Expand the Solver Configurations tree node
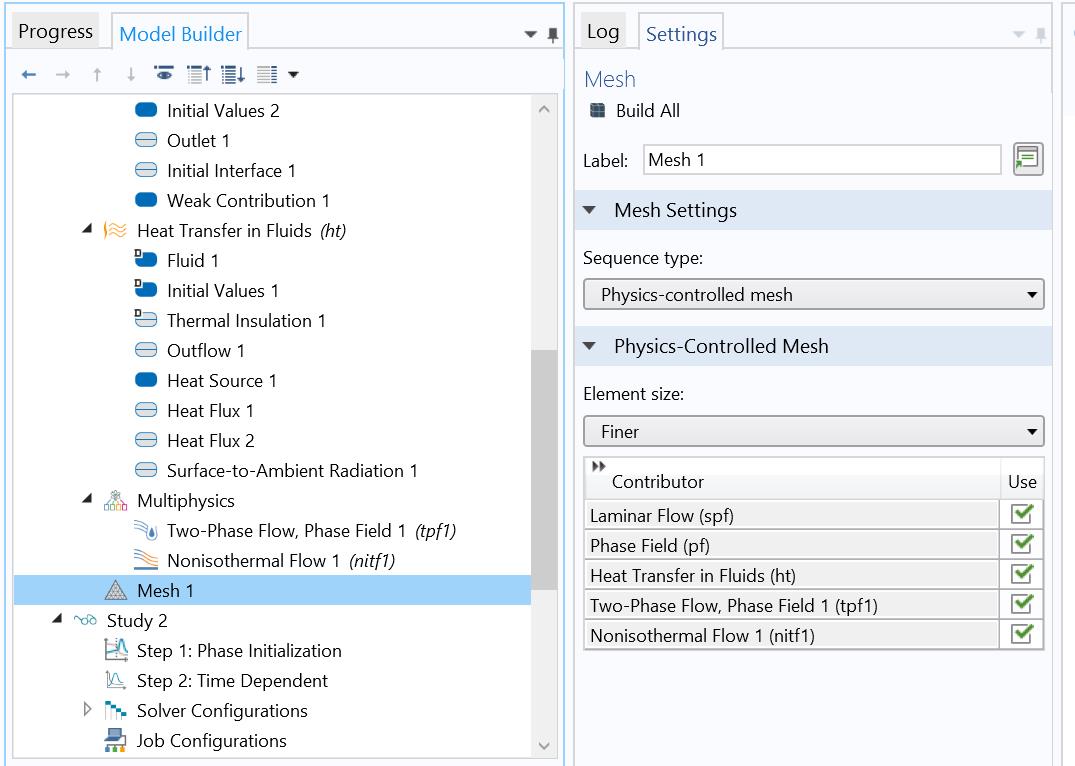The height and width of the screenshot is (766, 1075). 88,710
